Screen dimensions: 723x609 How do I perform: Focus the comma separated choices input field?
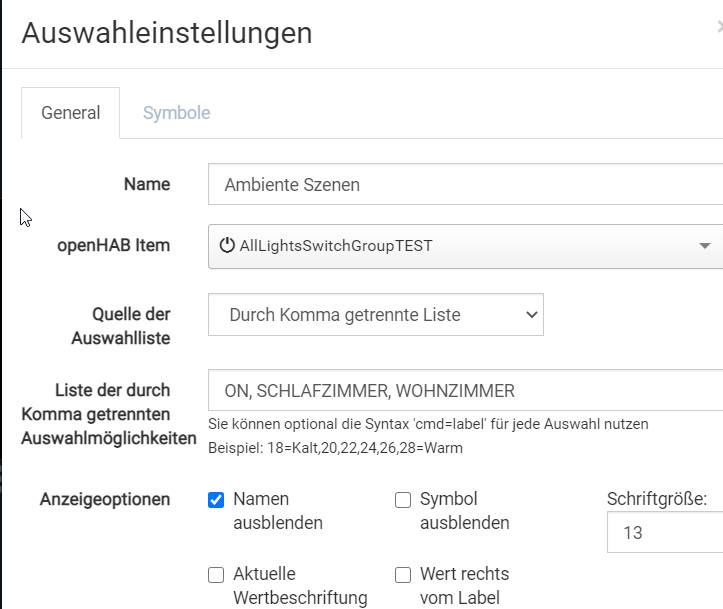[466, 390]
